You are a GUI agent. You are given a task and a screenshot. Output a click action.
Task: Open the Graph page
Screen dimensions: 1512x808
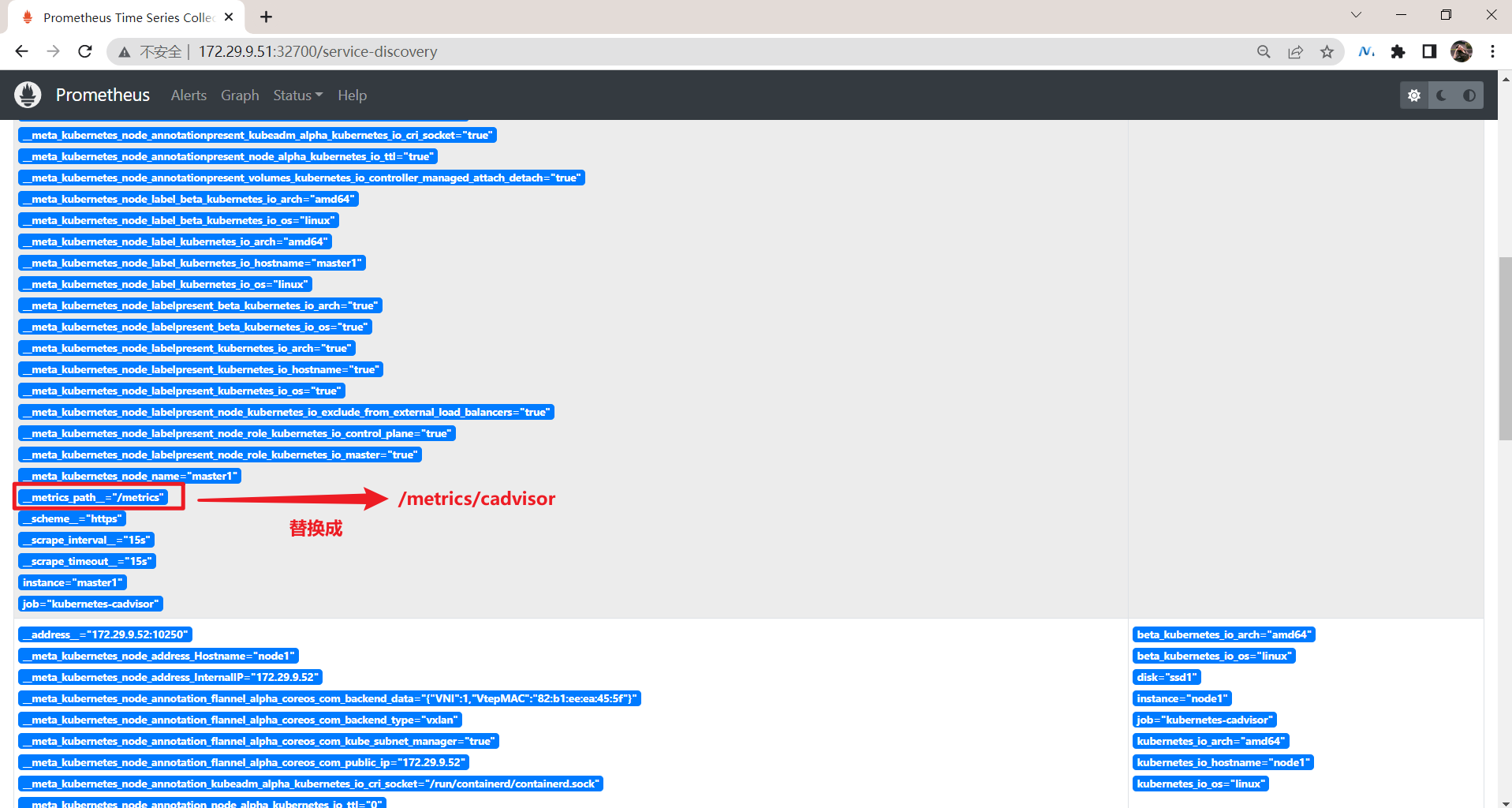tap(240, 95)
